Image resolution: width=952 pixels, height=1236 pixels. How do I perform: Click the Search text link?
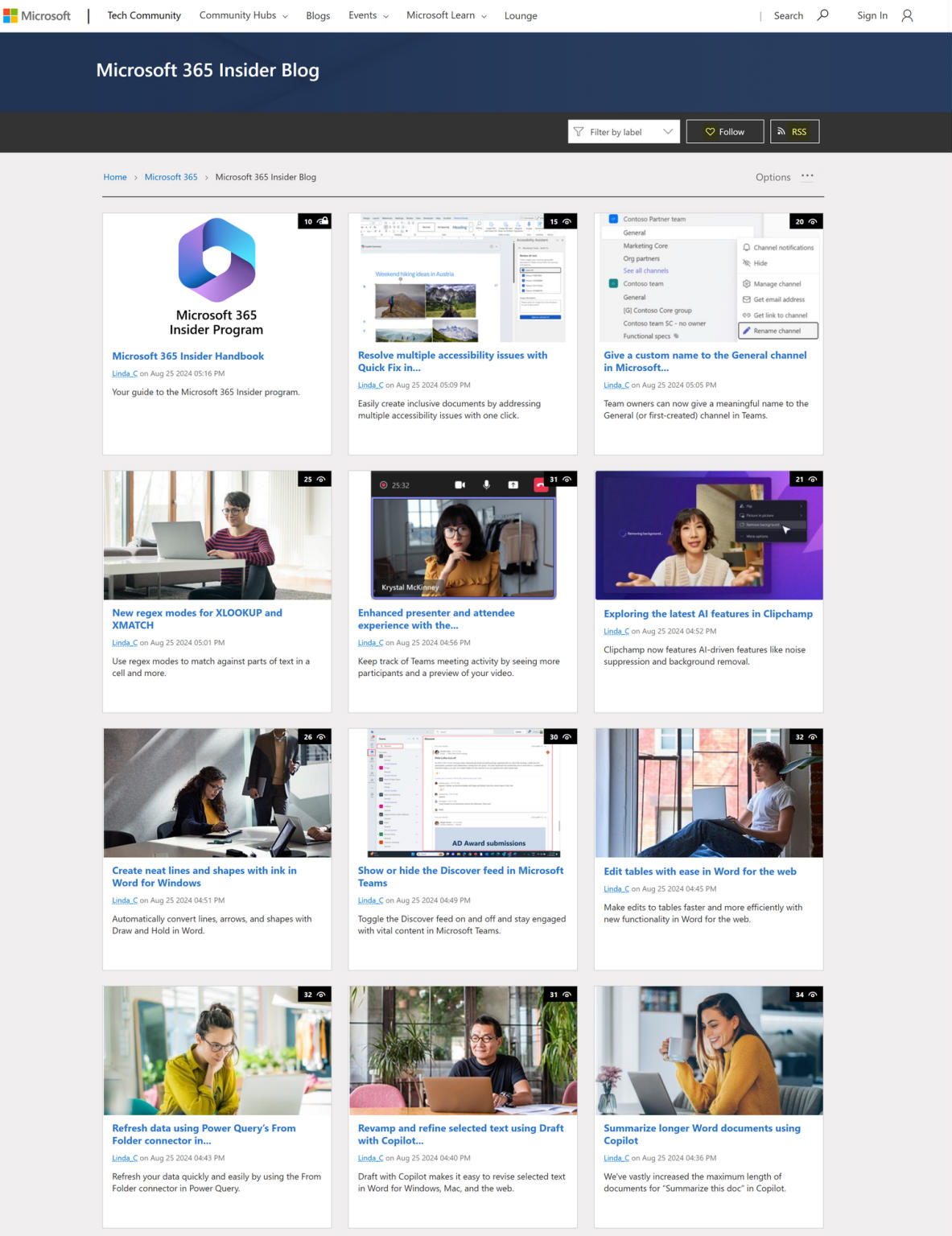coord(789,15)
